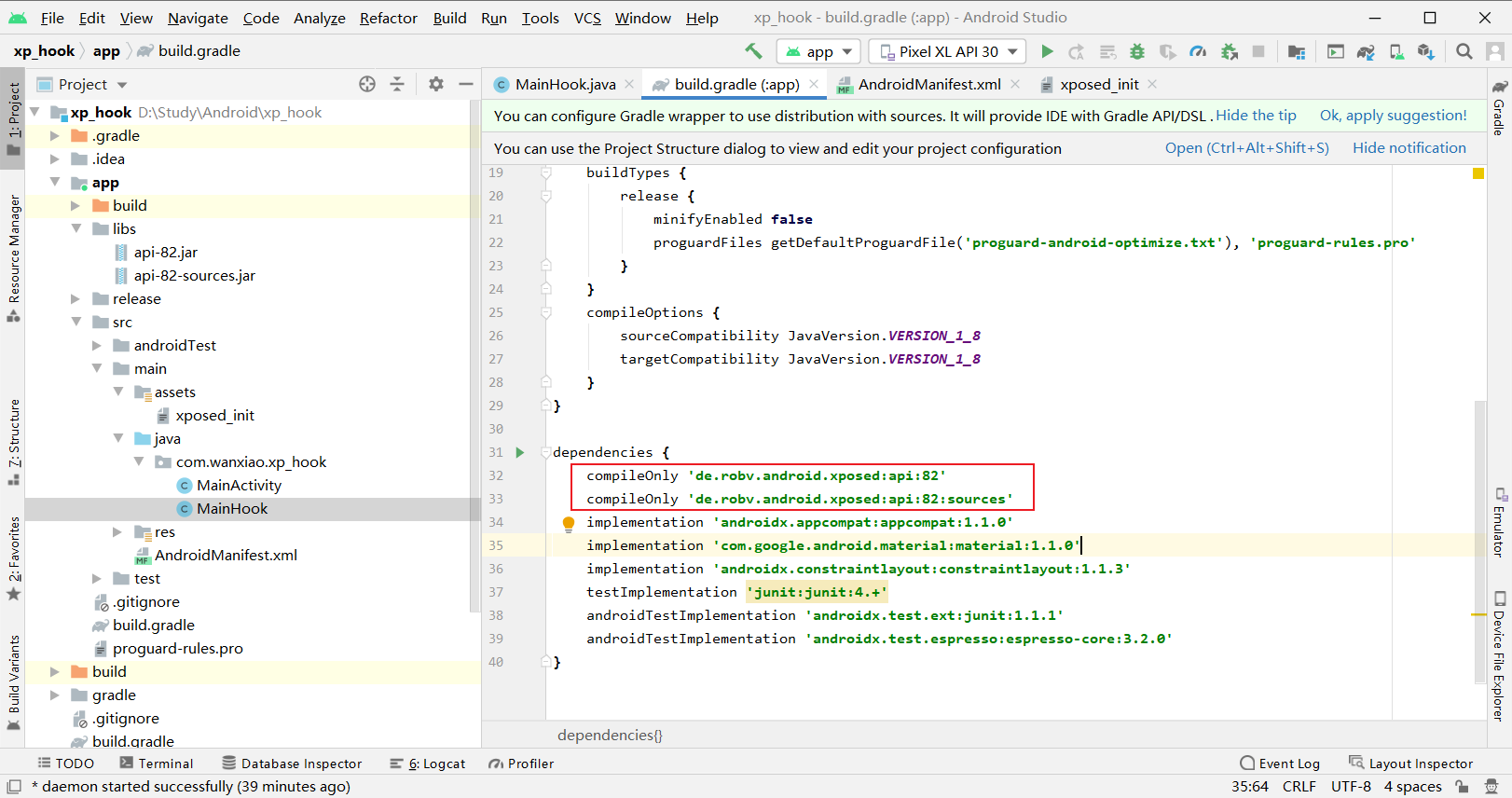Collapse the assets folder
This screenshot has height=798, width=1512.
[118, 392]
